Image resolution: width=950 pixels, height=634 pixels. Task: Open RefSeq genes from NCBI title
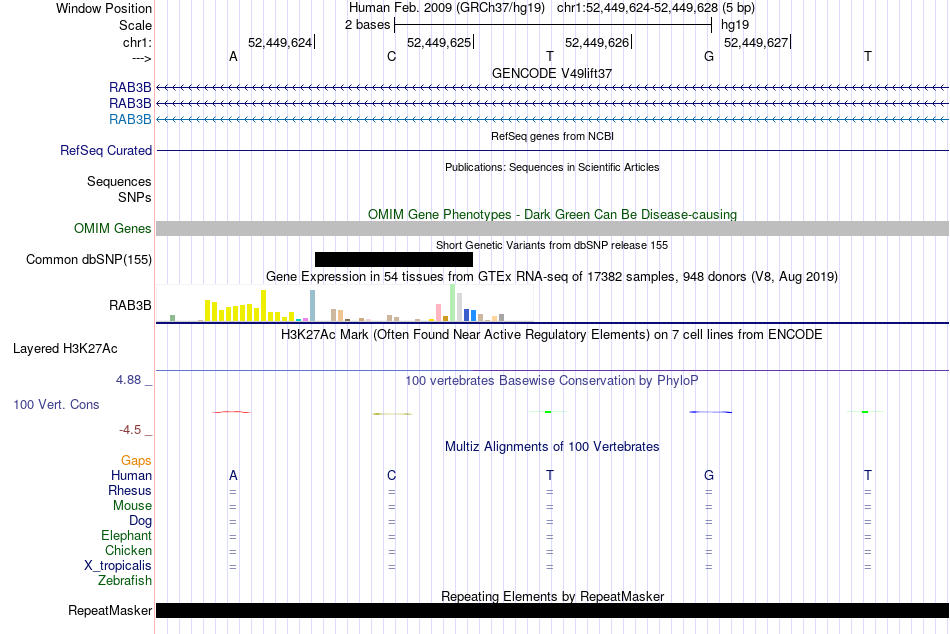tap(553, 136)
